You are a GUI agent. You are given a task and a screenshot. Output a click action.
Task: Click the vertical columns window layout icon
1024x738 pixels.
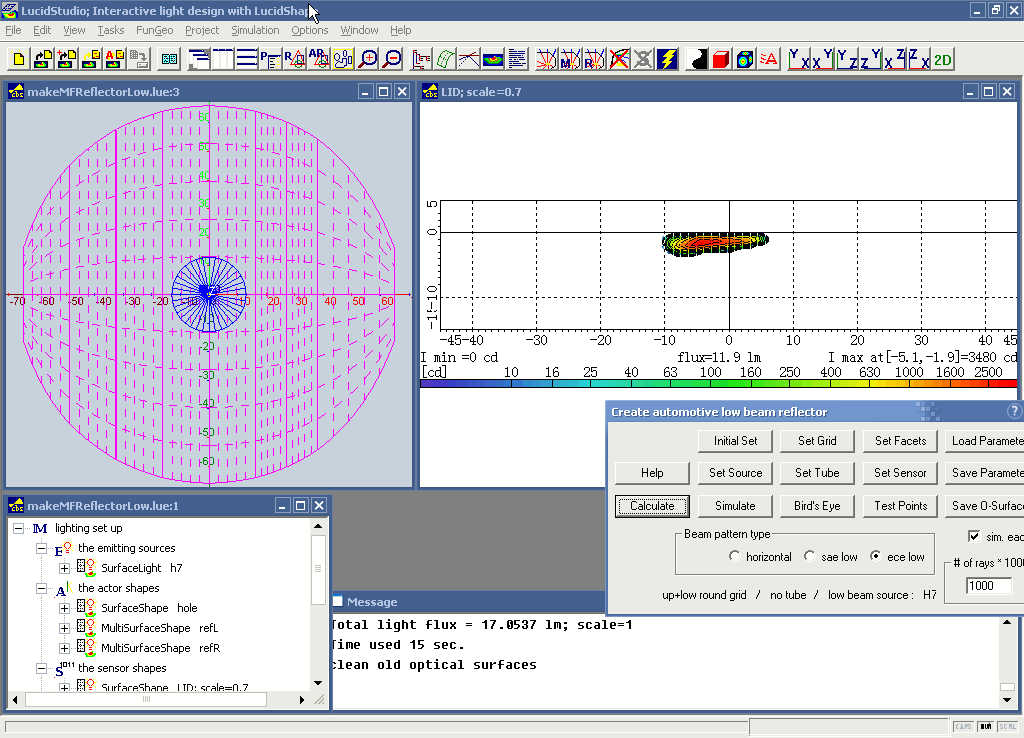222,59
